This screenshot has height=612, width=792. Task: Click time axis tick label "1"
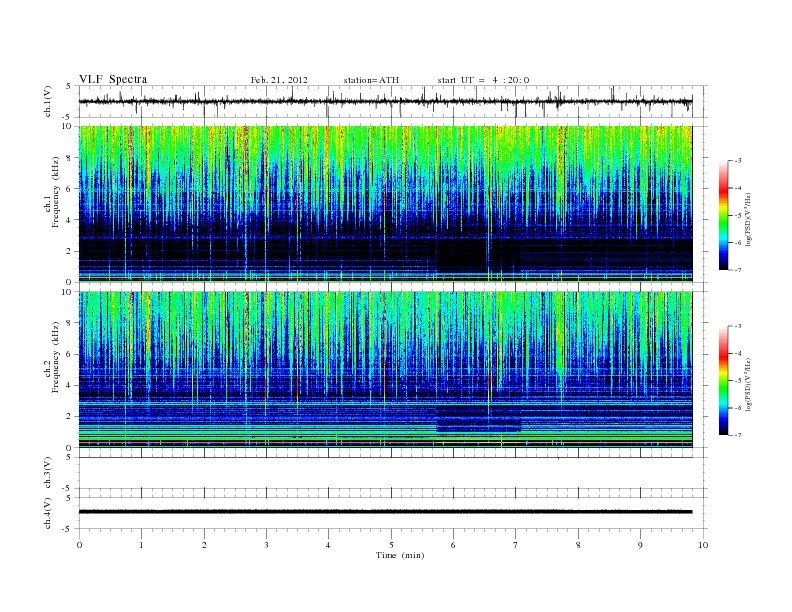[x=141, y=545]
